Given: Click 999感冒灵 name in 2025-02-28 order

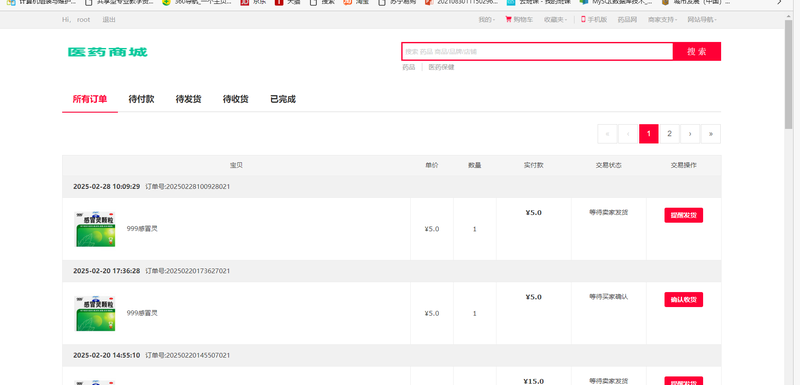Looking at the screenshot, I should (x=142, y=229).
